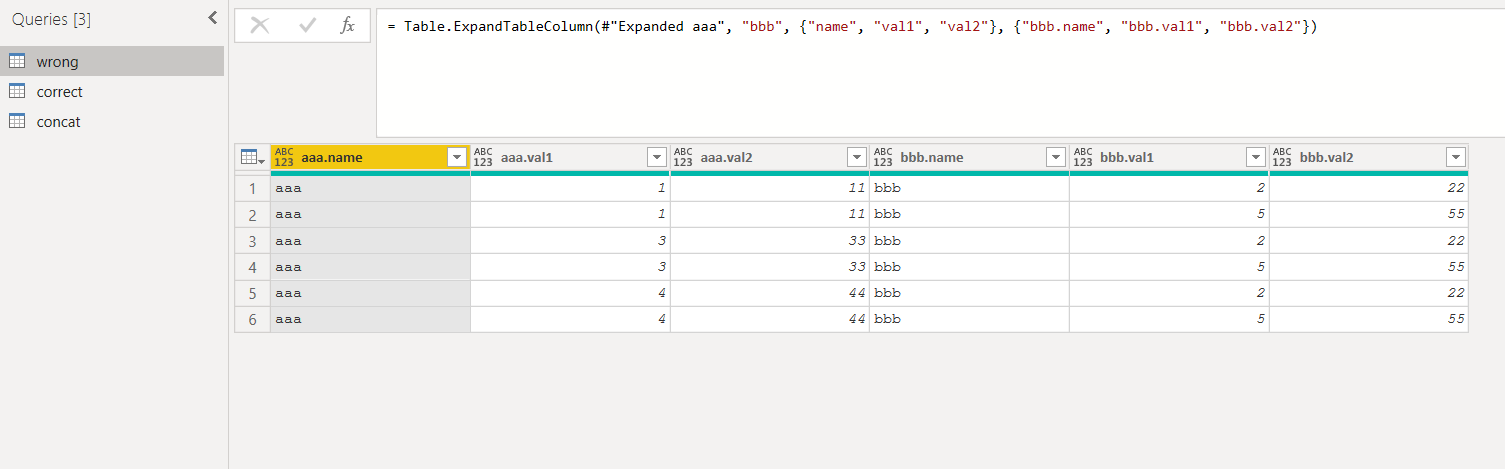Select row number 4
Image resolution: width=1505 pixels, height=469 pixels.
point(252,267)
